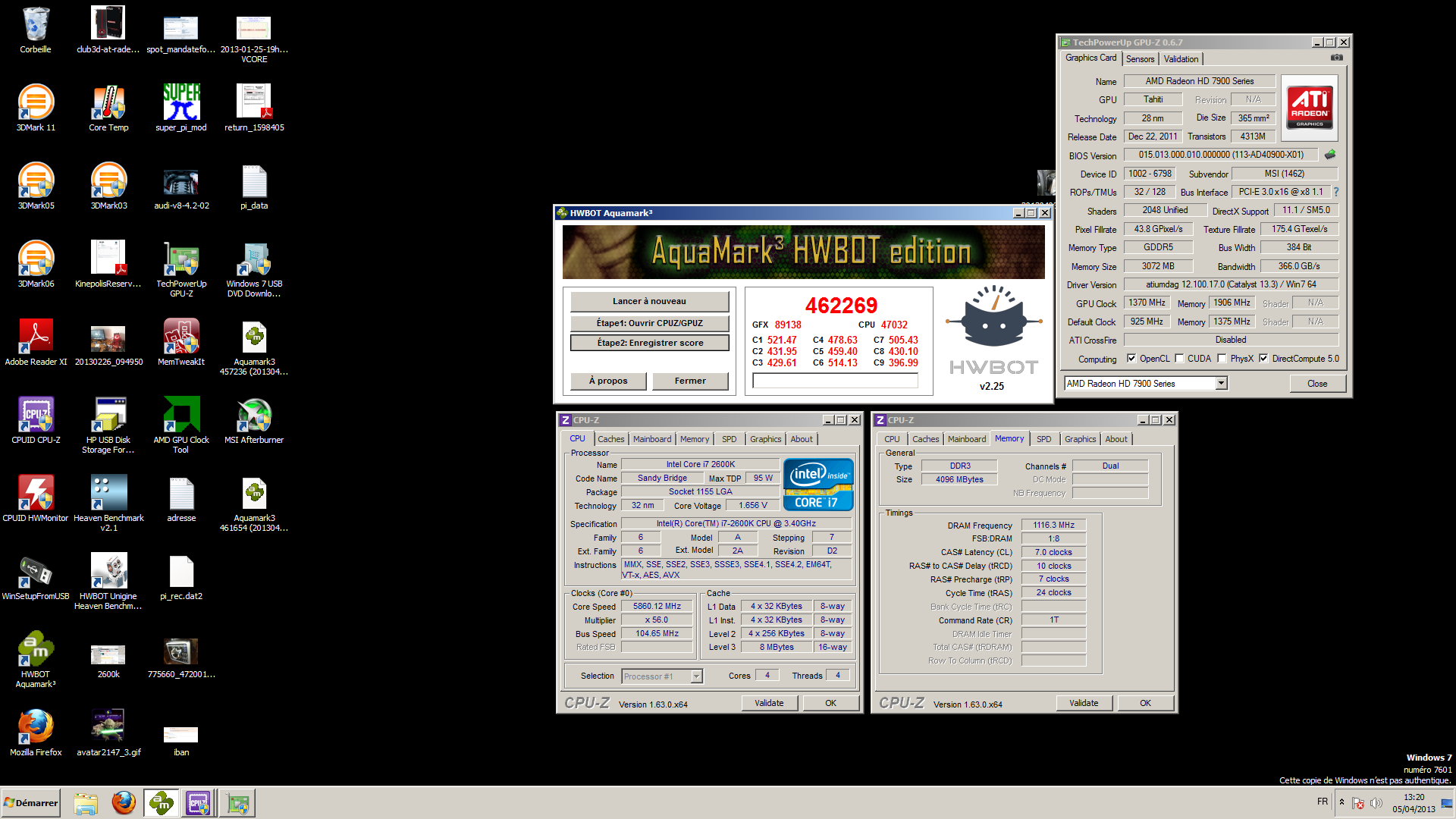Launch super_pi_mod desktop icon
This screenshot has width=1456, height=819.
(181, 108)
